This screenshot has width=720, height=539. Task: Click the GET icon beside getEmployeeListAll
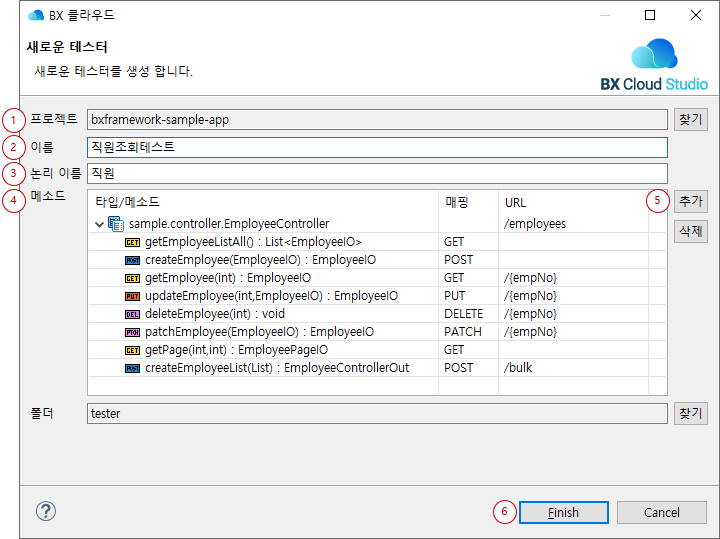point(132,242)
